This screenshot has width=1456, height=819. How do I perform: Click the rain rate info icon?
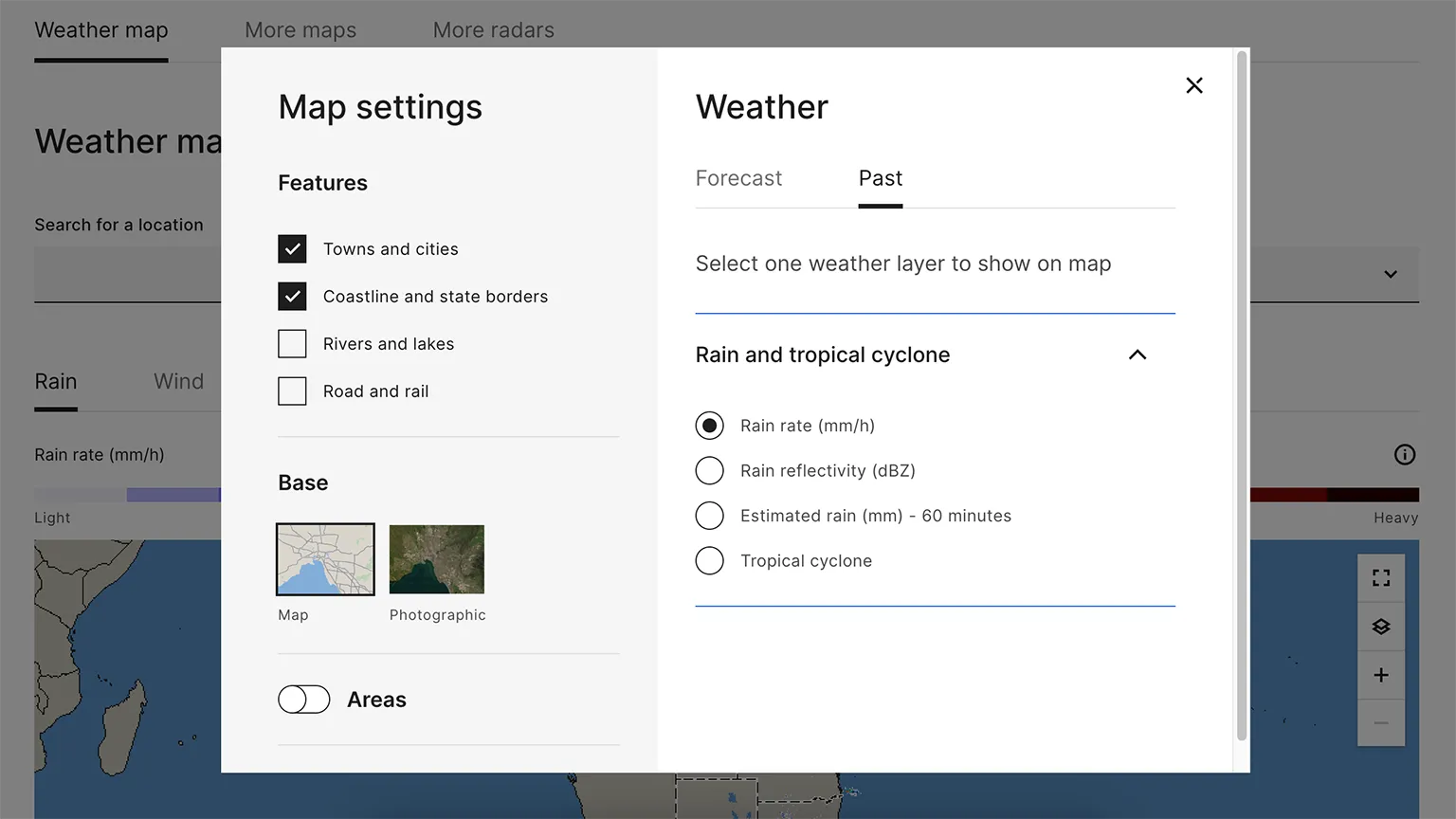[1405, 455]
